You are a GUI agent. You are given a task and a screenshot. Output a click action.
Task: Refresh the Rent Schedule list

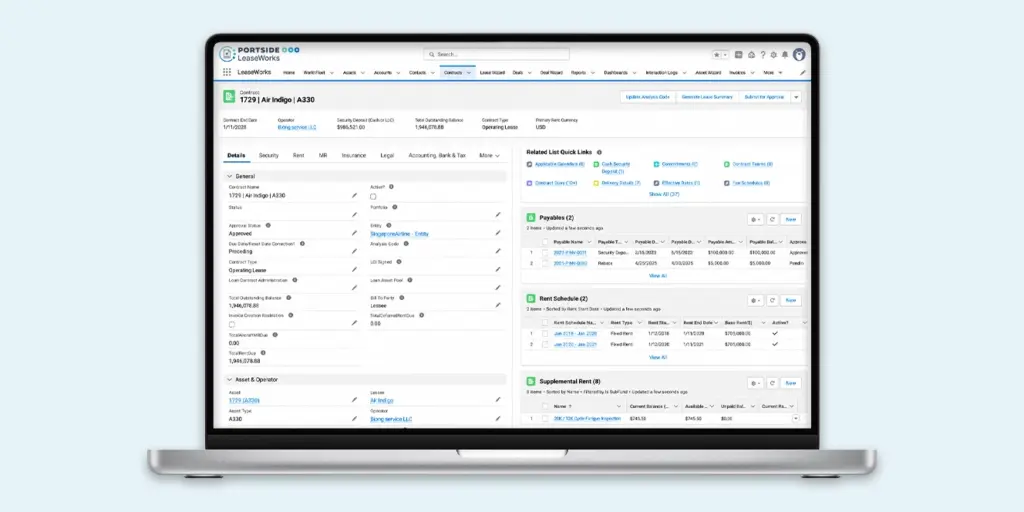pyautogui.click(x=772, y=300)
